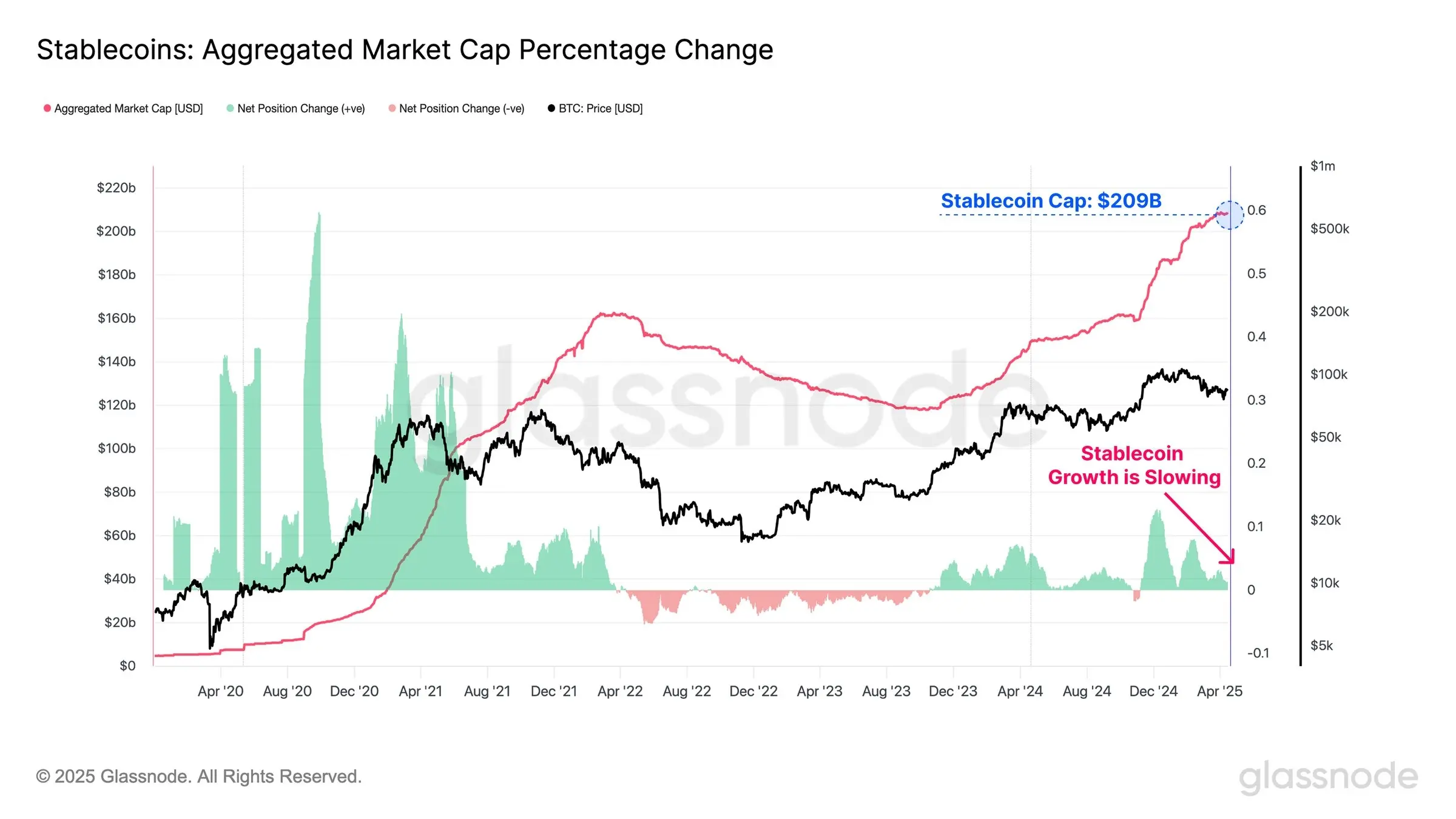Click the $1m right axis label

1323,166
